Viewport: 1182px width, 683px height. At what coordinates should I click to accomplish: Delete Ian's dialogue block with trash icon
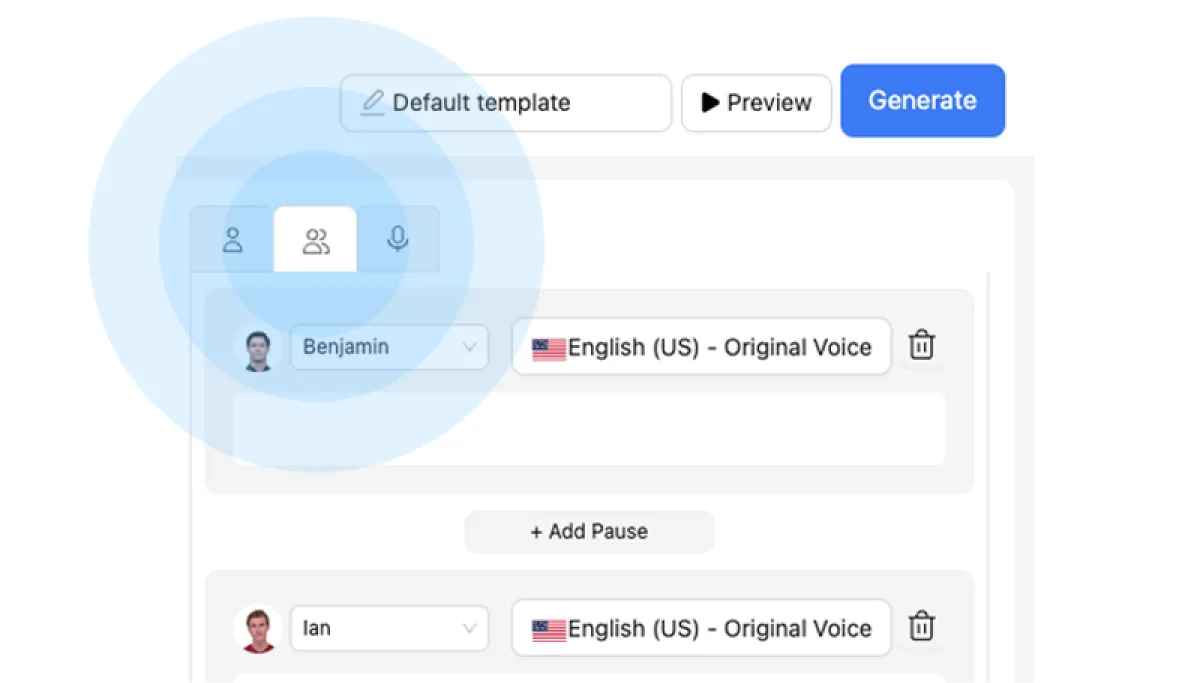click(x=921, y=626)
